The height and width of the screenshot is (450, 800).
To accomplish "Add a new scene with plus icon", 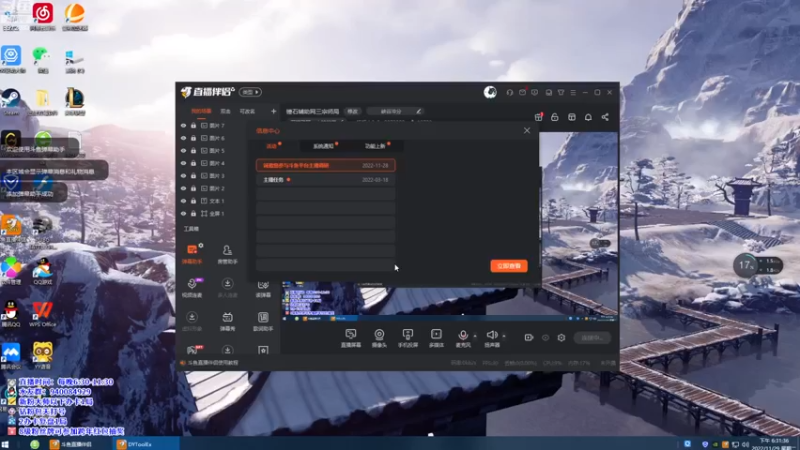I will [273, 111].
